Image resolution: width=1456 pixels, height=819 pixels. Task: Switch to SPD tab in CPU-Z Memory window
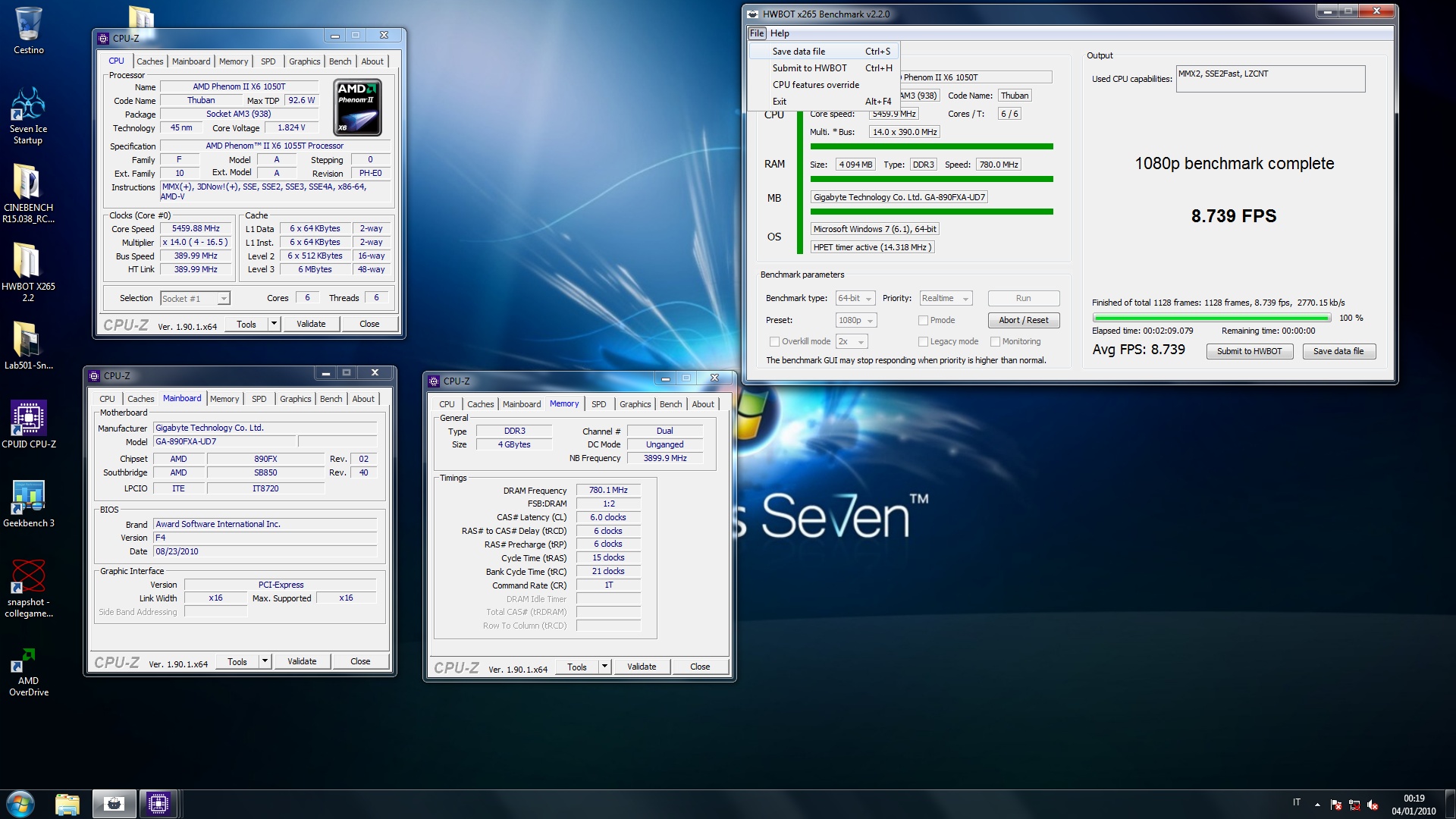pos(598,404)
